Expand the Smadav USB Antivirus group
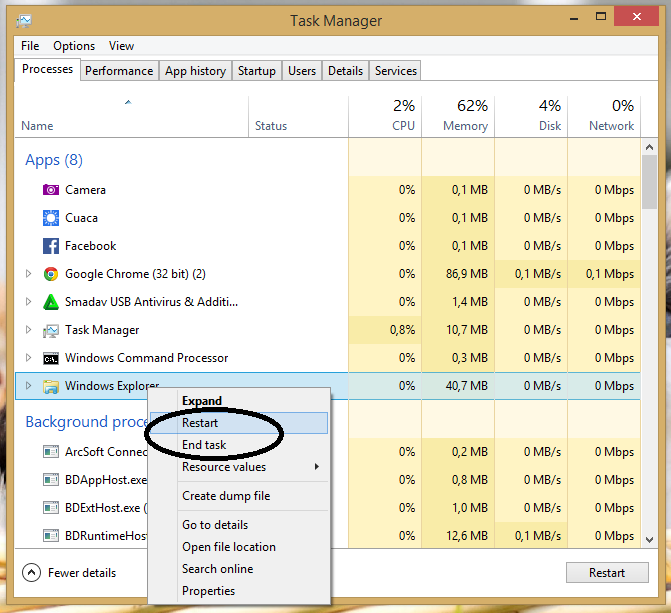 [28, 301]
